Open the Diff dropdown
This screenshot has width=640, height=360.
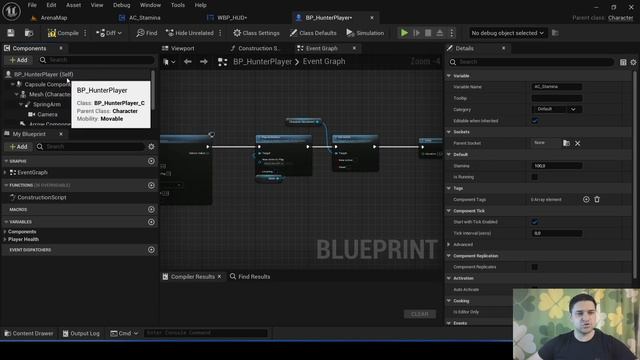[109, 33]
